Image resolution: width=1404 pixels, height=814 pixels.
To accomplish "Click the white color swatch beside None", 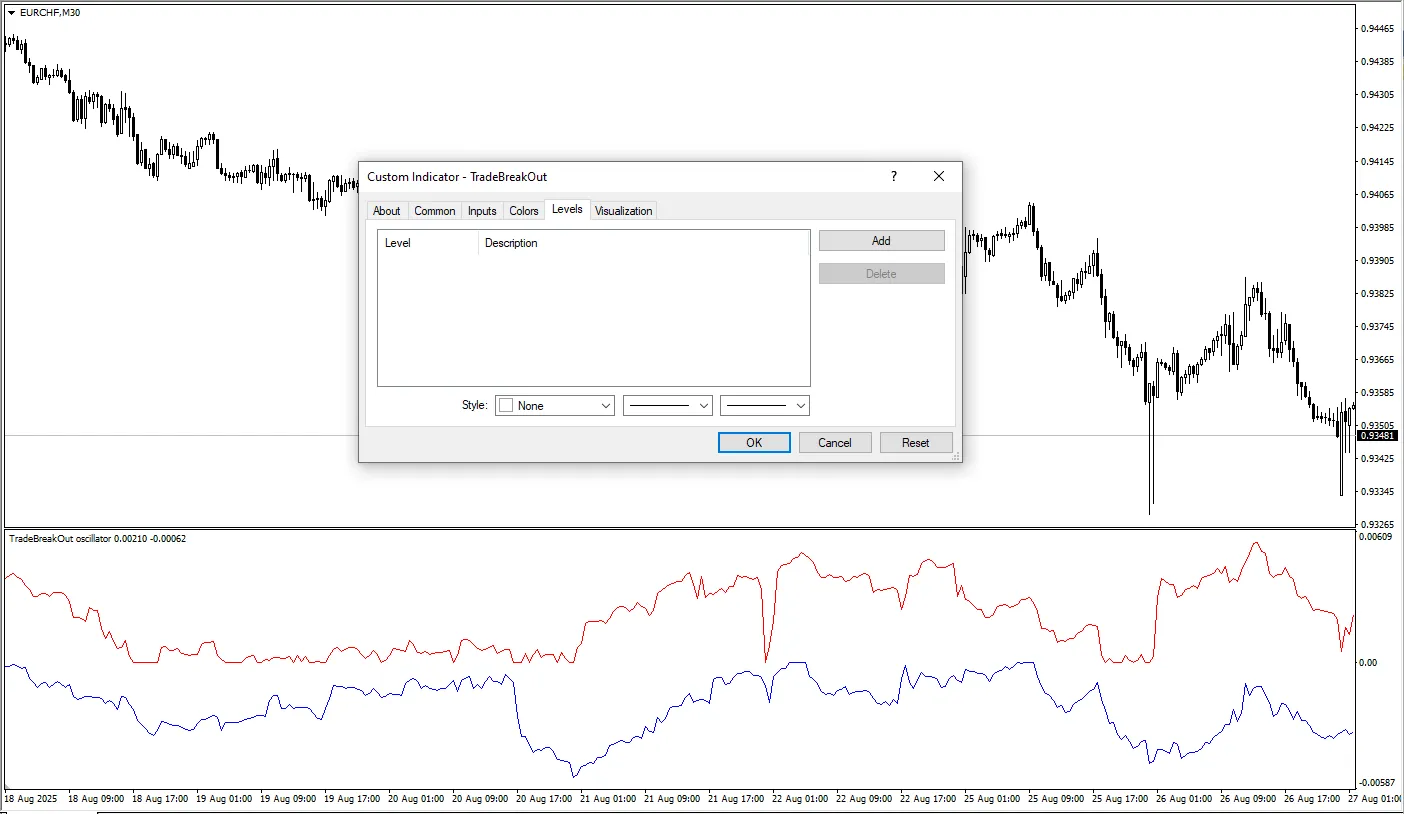I will tap(506, 406).
